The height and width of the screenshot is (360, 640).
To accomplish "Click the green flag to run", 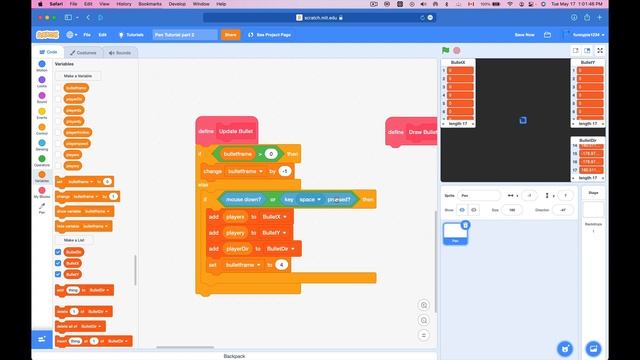I will (x=445, y=50).
